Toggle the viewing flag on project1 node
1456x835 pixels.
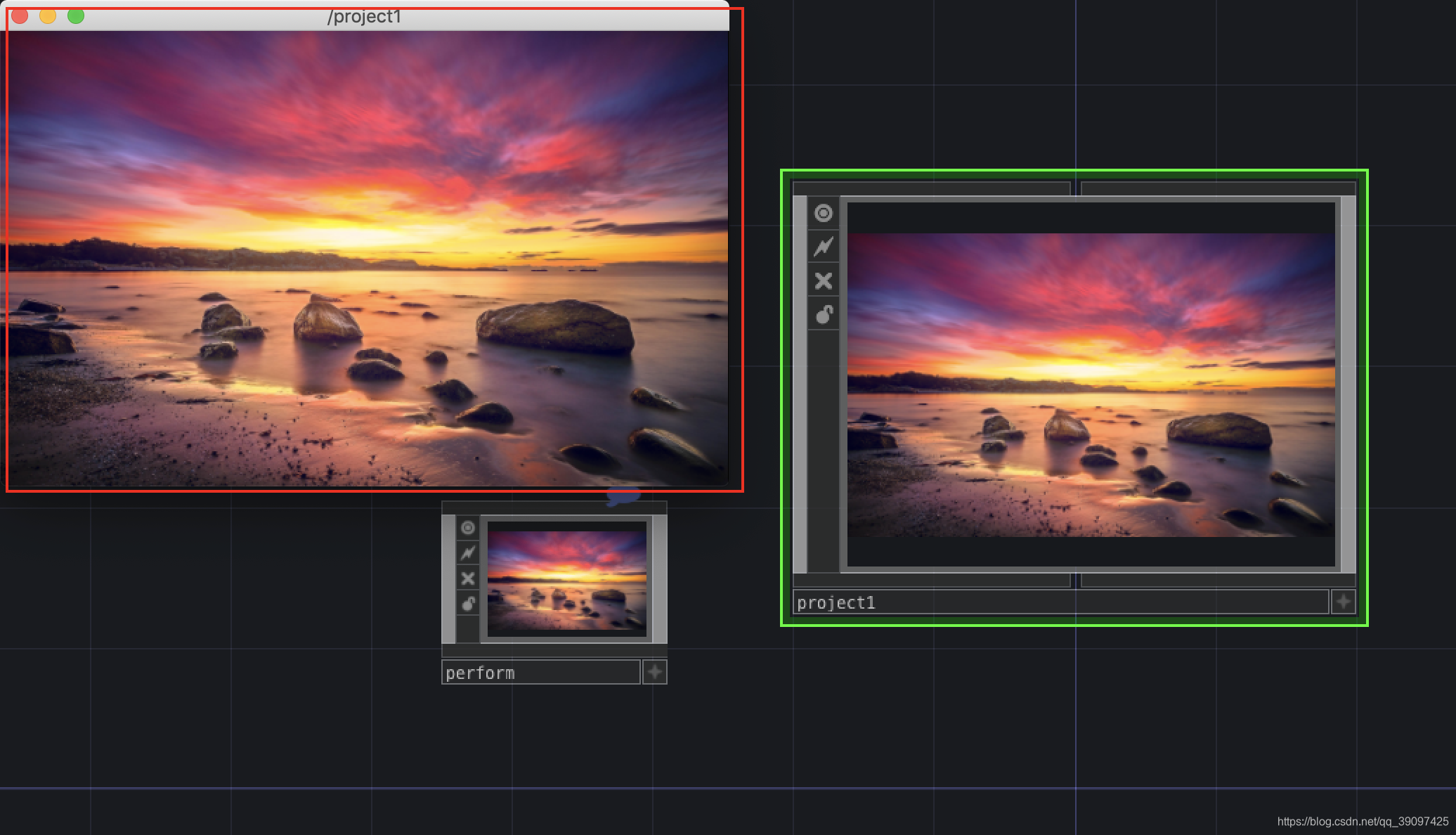point(824,213)
